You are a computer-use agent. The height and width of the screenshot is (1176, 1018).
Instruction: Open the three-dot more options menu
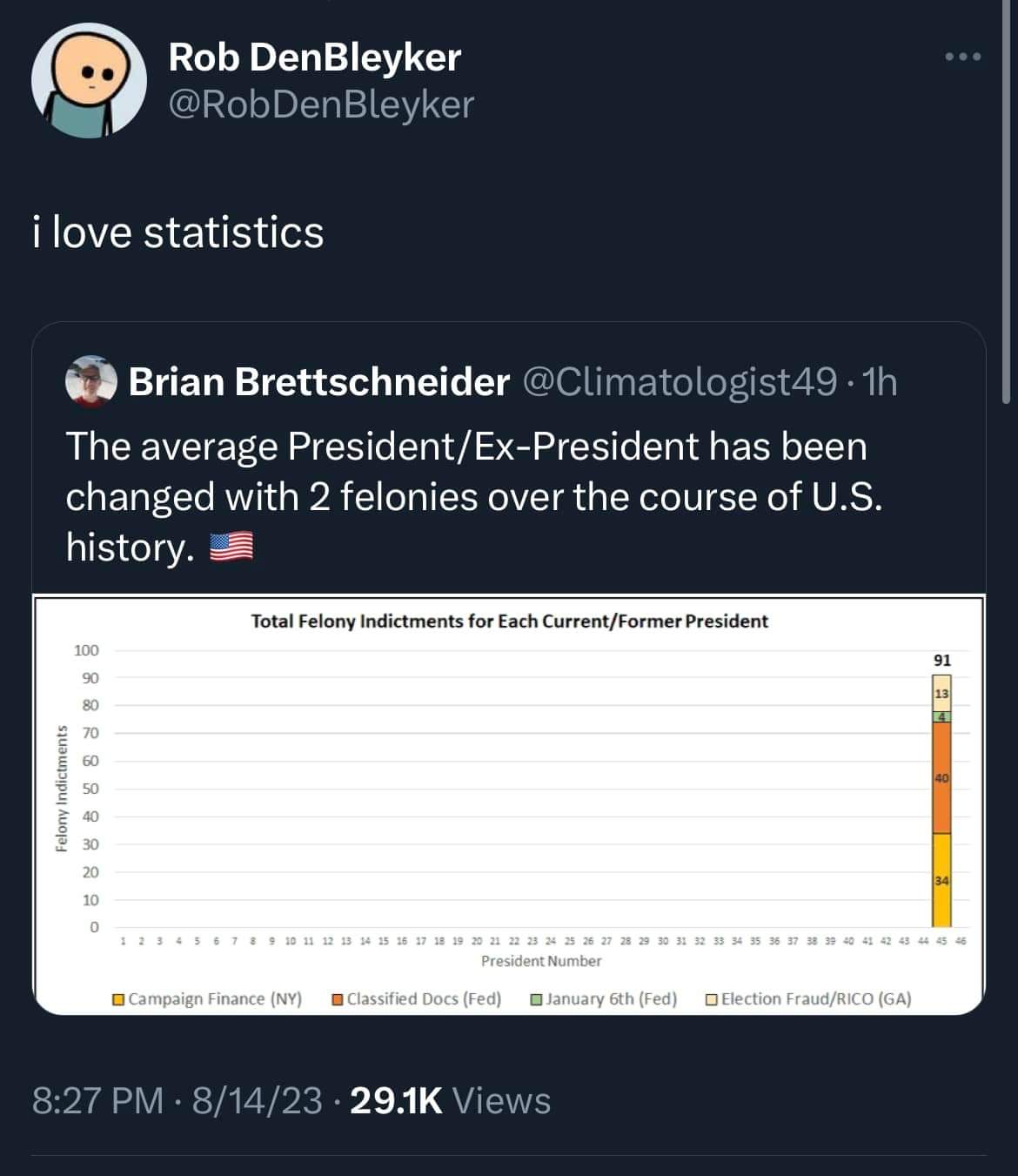tap(963, 57)
